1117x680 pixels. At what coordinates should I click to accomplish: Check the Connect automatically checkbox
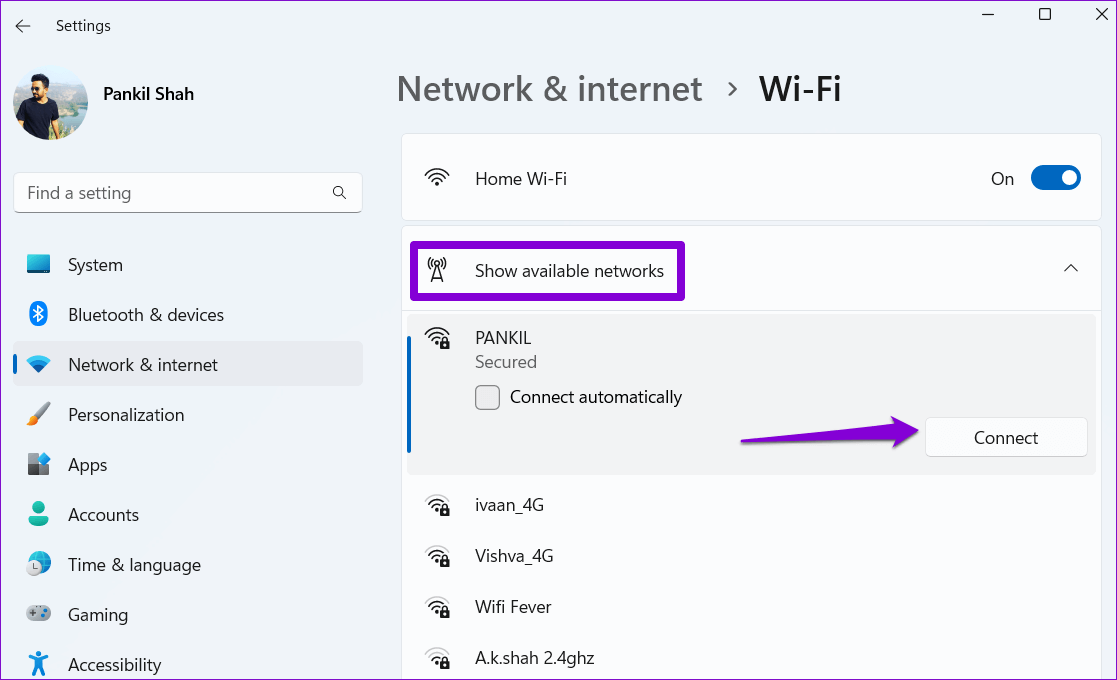pos(488,398)
